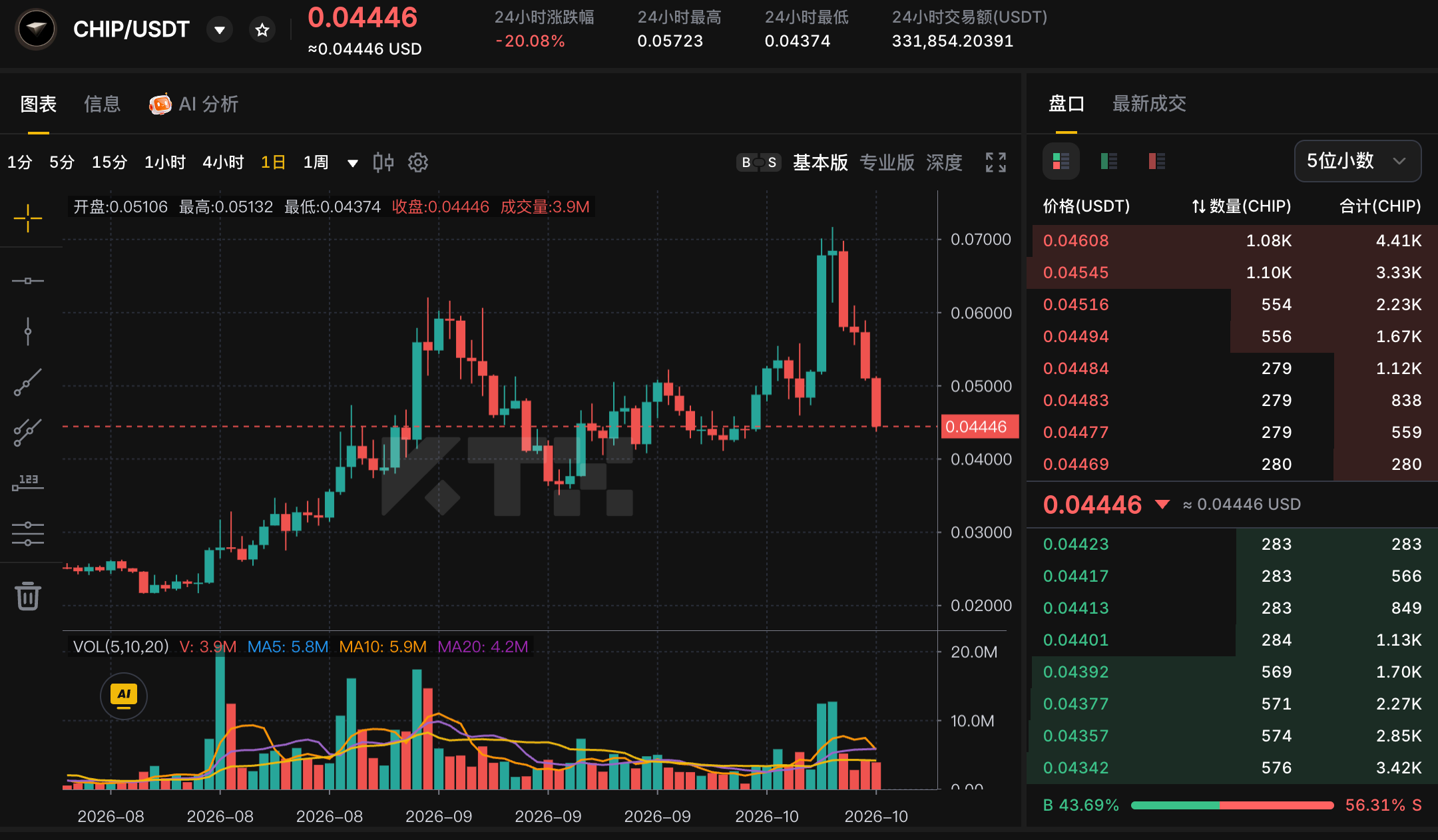Image resolution: width=1438 pixels, height=840 pixels.
Task: Switch to 基本版 chart mode
Action: click(820, 162)
